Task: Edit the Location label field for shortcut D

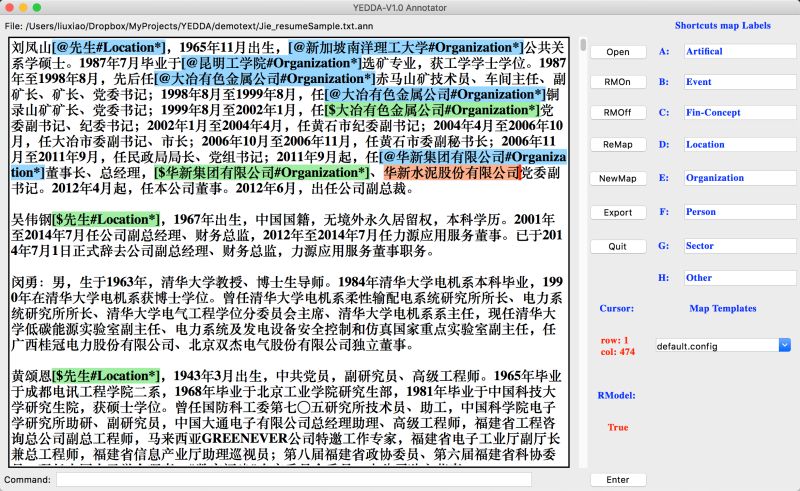Action: pos(740,144)
